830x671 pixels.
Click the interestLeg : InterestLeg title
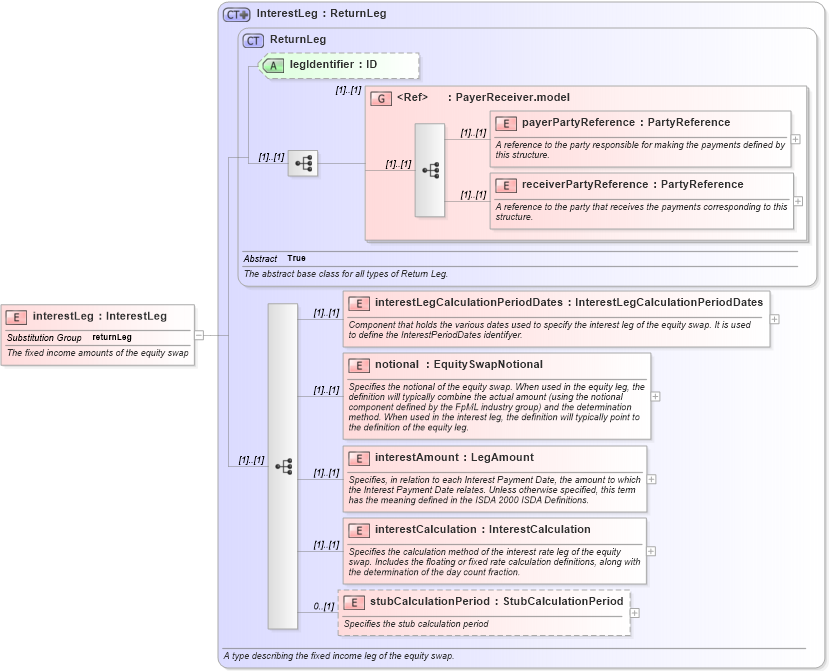(100, 316)
